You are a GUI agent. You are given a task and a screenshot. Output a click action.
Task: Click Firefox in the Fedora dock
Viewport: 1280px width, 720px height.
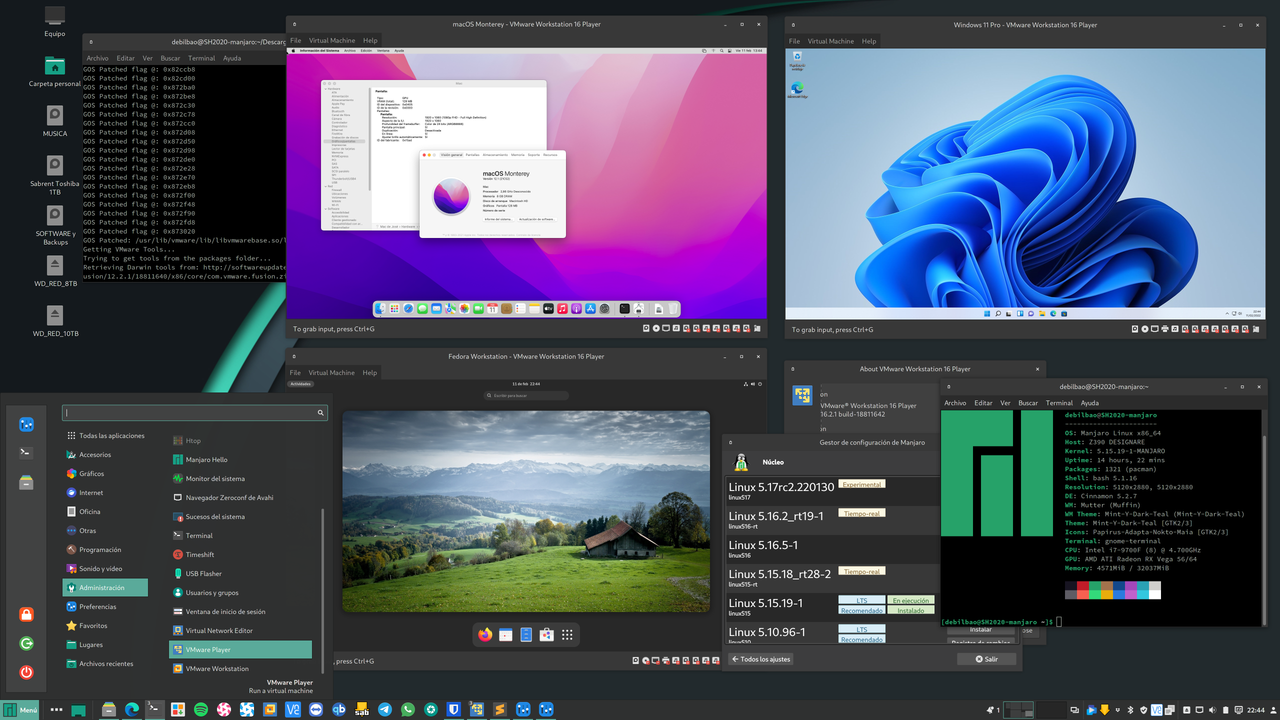[x=486, y=634]
